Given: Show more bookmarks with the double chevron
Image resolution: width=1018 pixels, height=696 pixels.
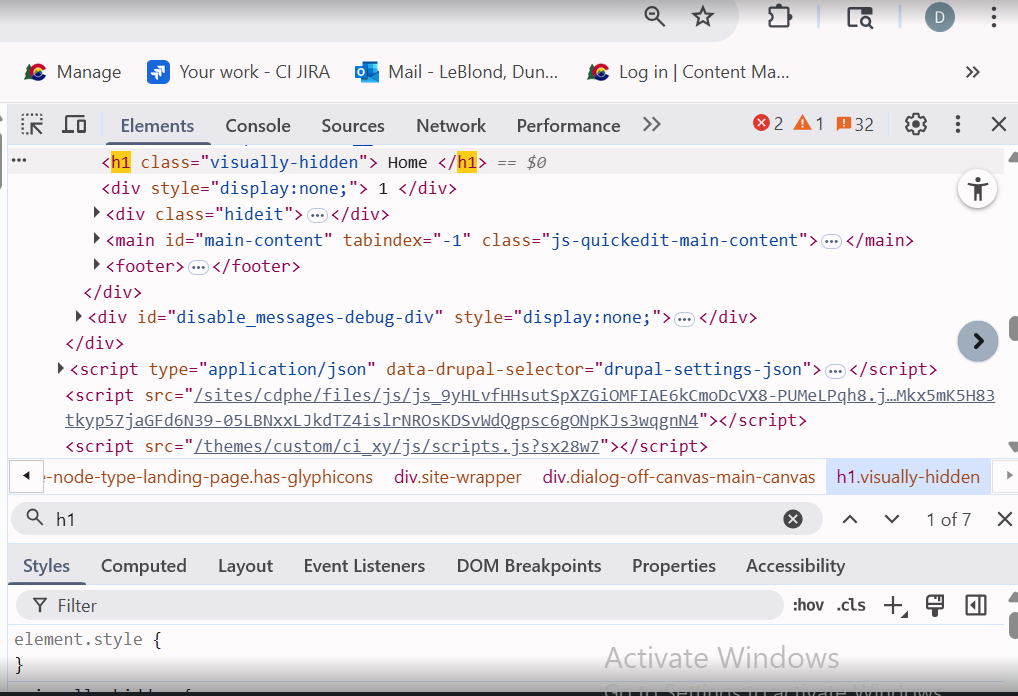Looking at the screenshot, I should click(x=972, y=72).
